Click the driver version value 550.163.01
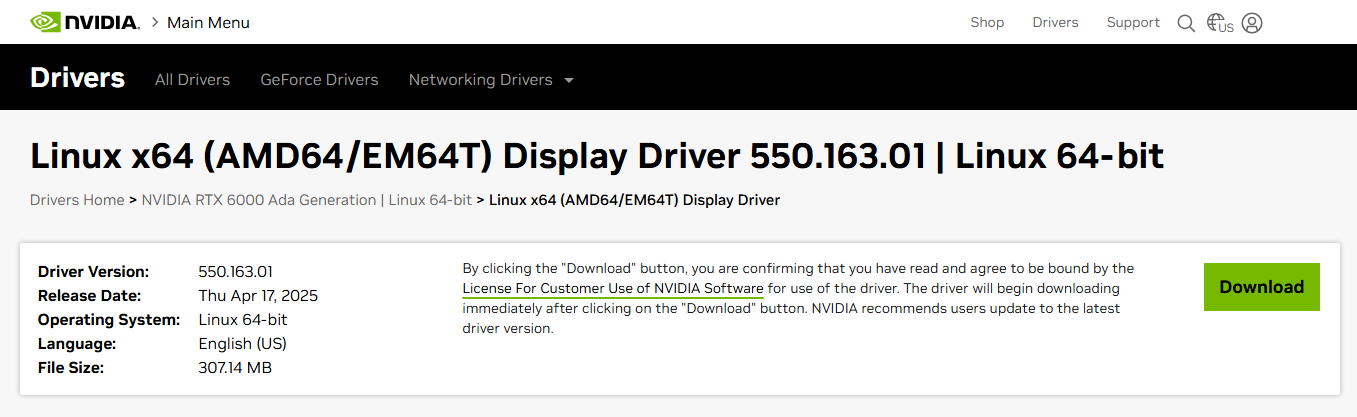Viewport: 1357px width, 417px height. [x=236, y=272]
